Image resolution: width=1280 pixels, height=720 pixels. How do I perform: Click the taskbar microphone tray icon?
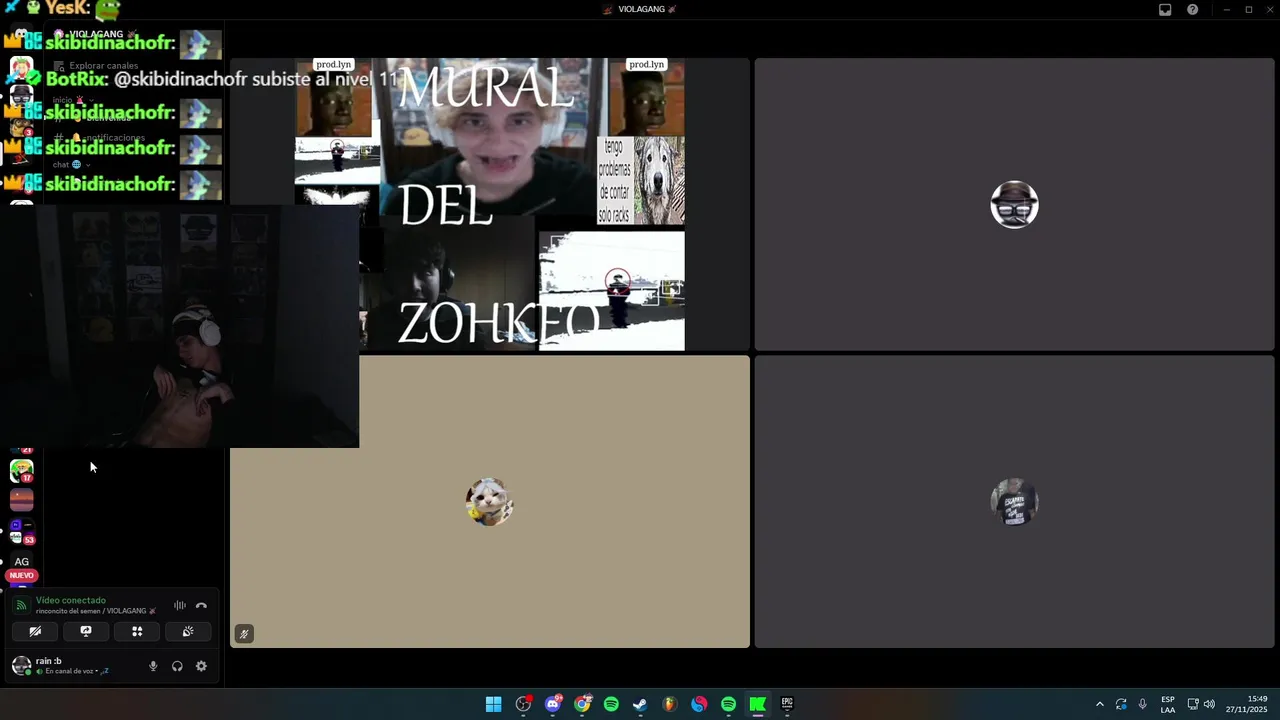point(1142,704)
